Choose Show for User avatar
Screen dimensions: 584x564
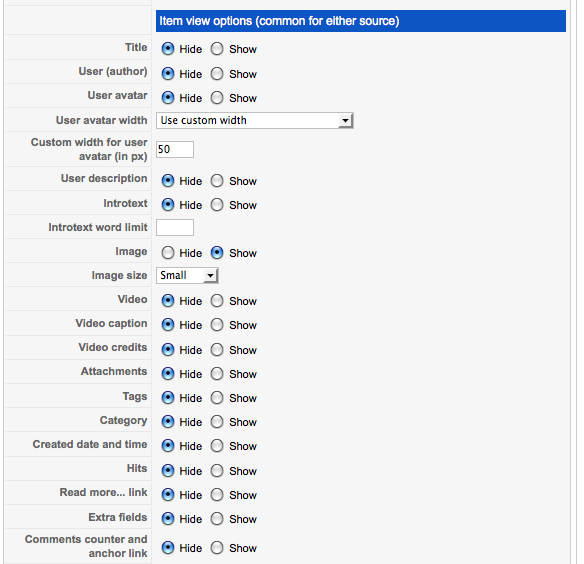point(217,98)
